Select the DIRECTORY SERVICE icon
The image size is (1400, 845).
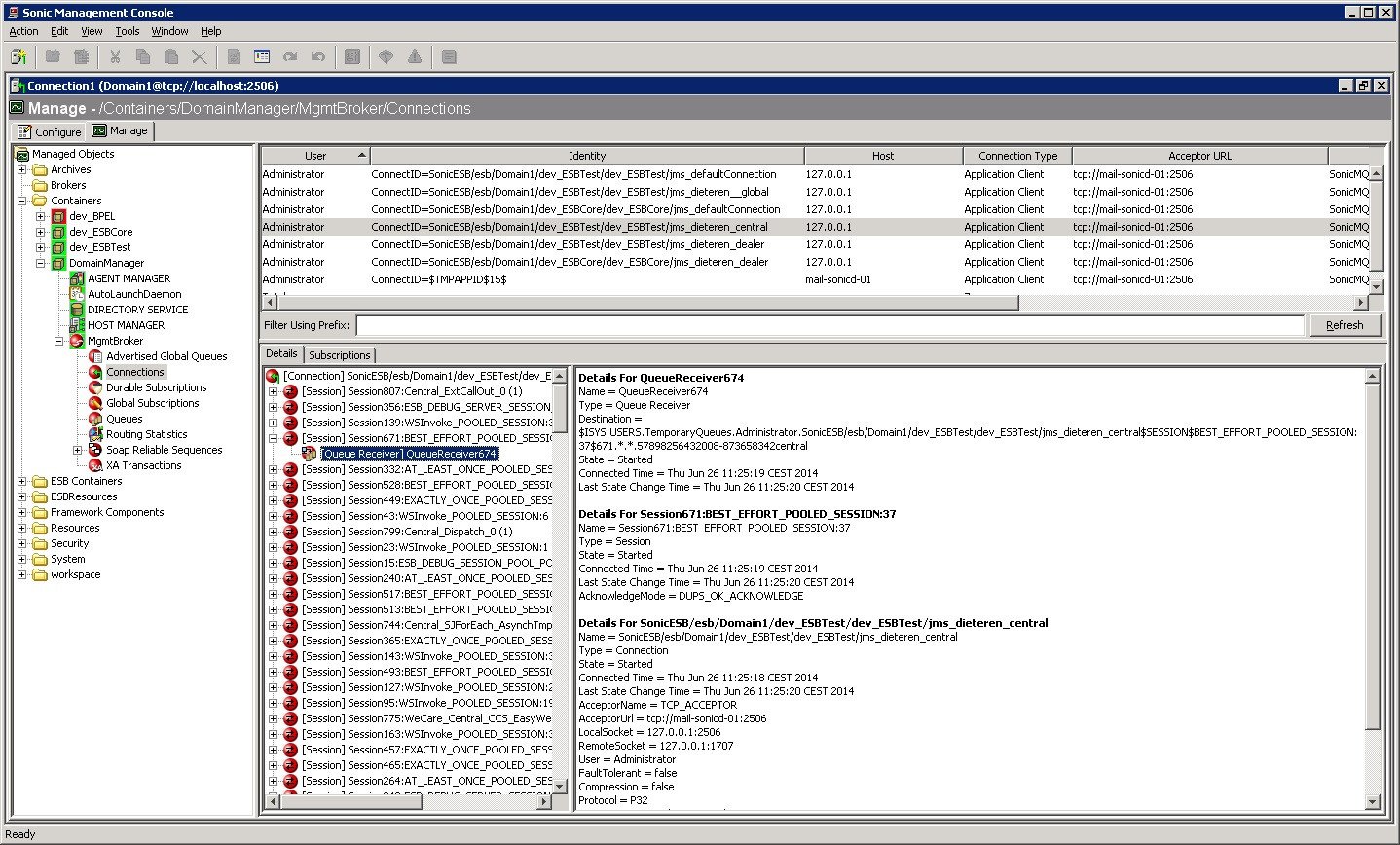[77, 310]
